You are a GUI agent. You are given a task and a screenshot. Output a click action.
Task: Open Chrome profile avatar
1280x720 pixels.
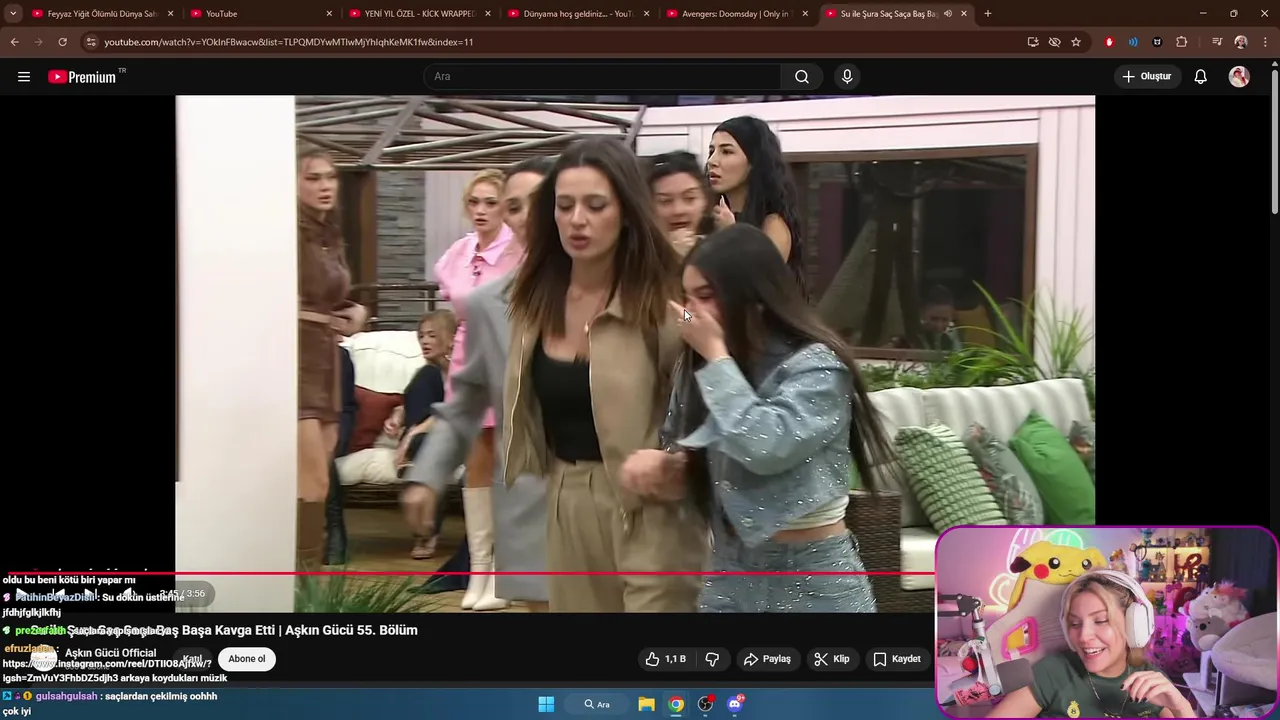[x=1241, y=42]
